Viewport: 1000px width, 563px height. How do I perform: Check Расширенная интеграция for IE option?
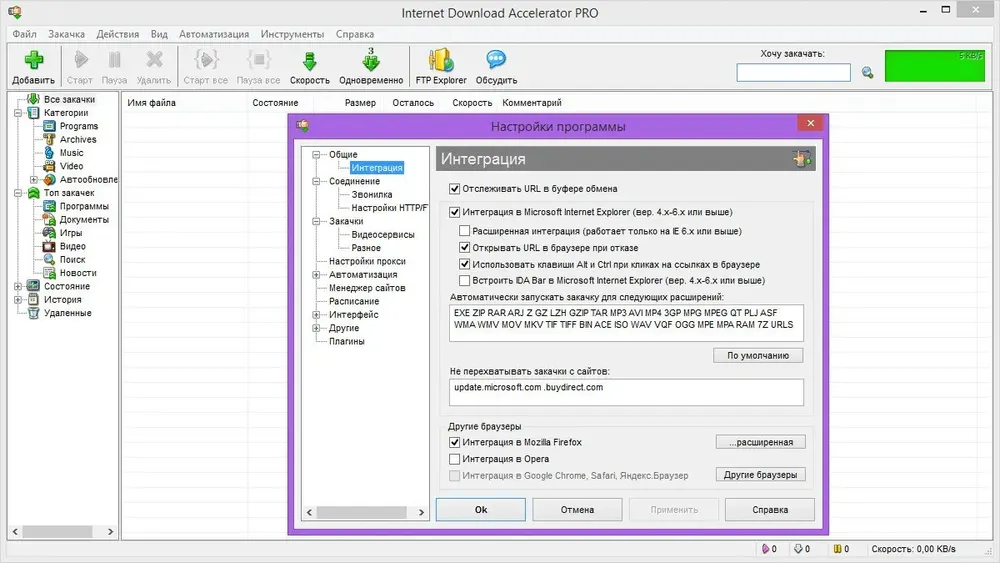pyautogui.click(x=464, y=231)
